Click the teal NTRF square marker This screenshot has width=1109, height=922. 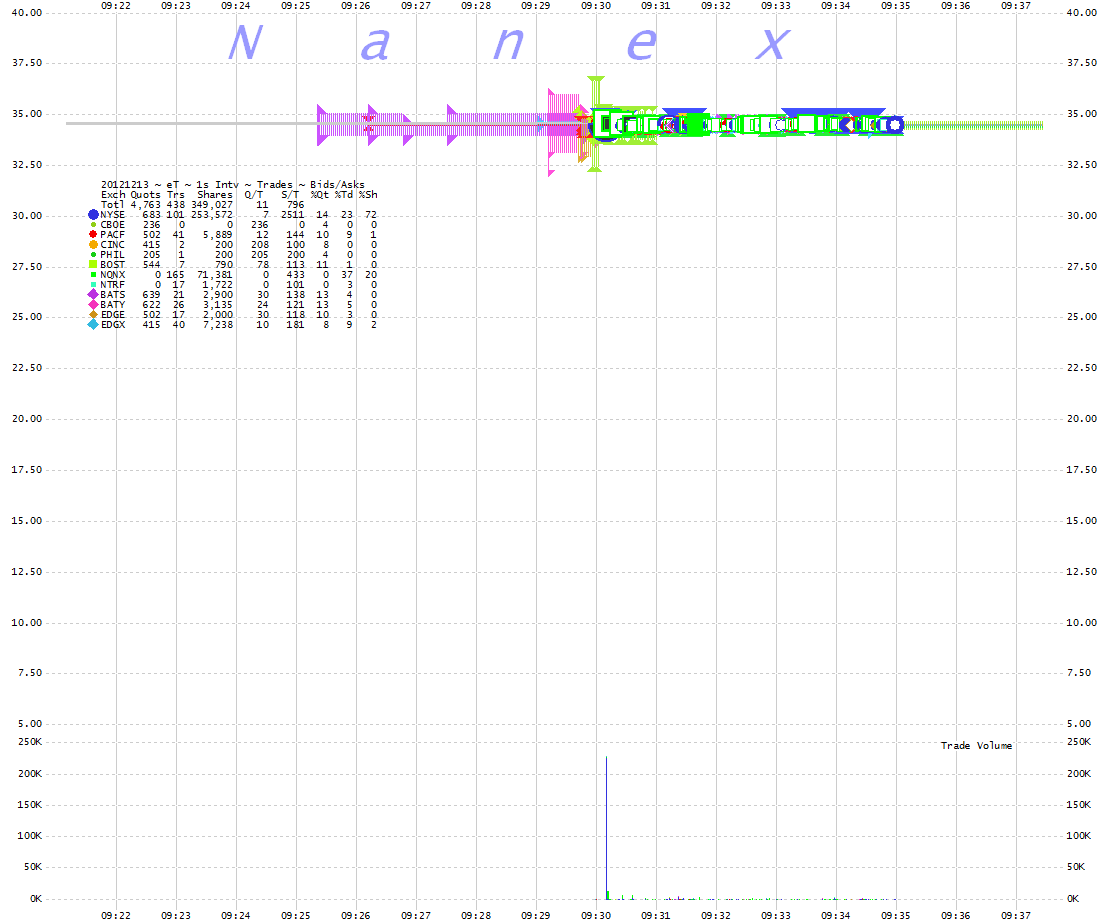[x=93, y=284]
